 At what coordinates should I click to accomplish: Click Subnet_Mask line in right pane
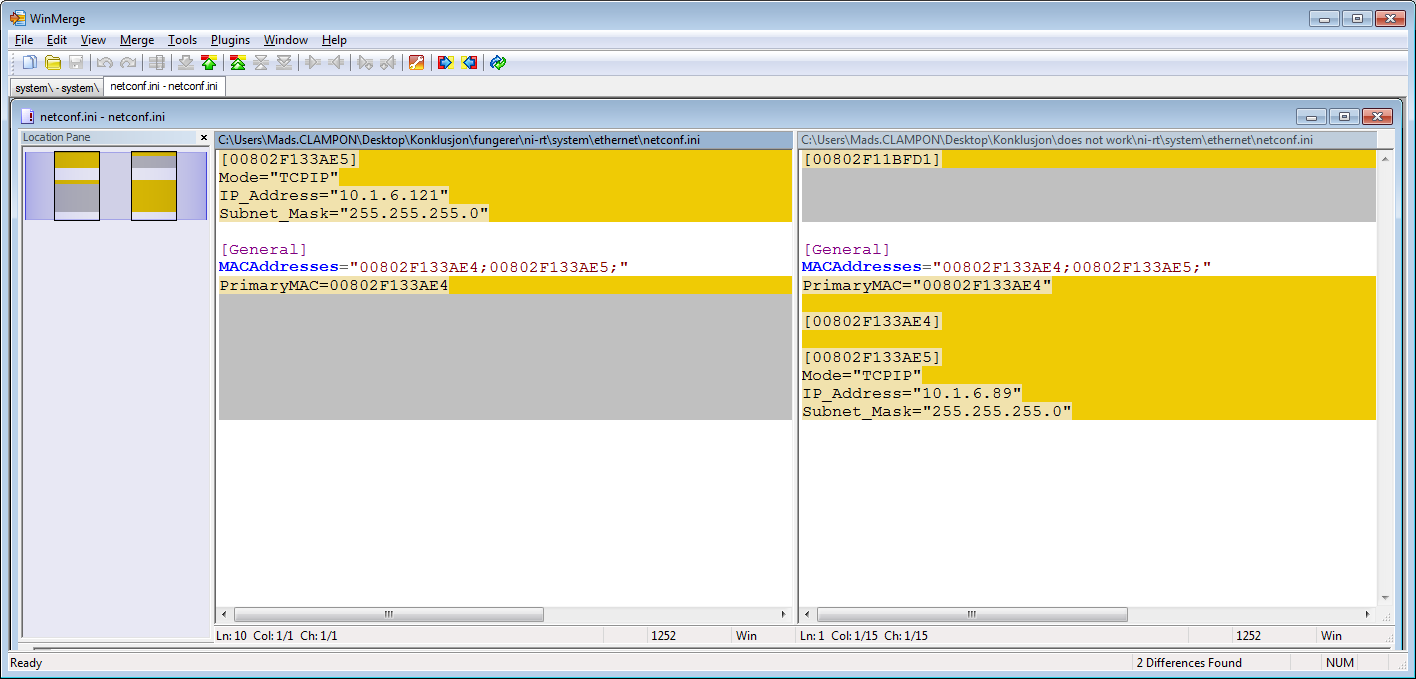coord(936,411)
